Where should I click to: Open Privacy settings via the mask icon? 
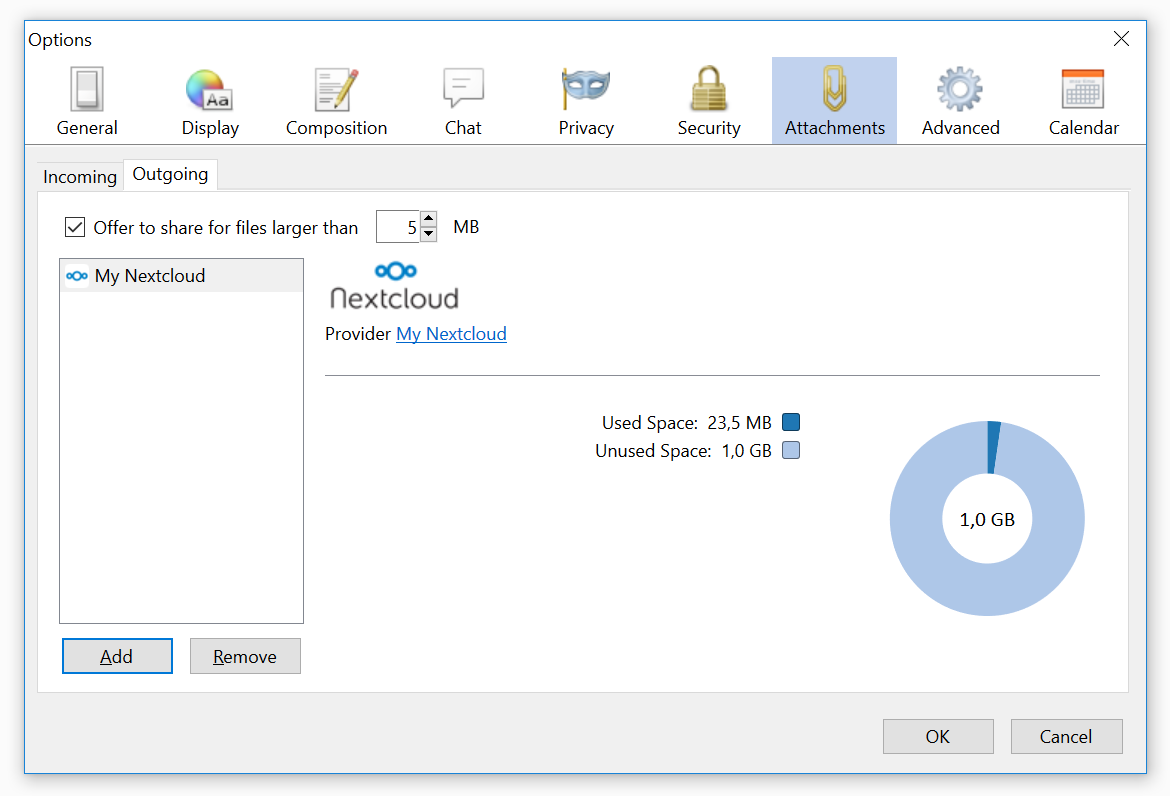point(586,99)
